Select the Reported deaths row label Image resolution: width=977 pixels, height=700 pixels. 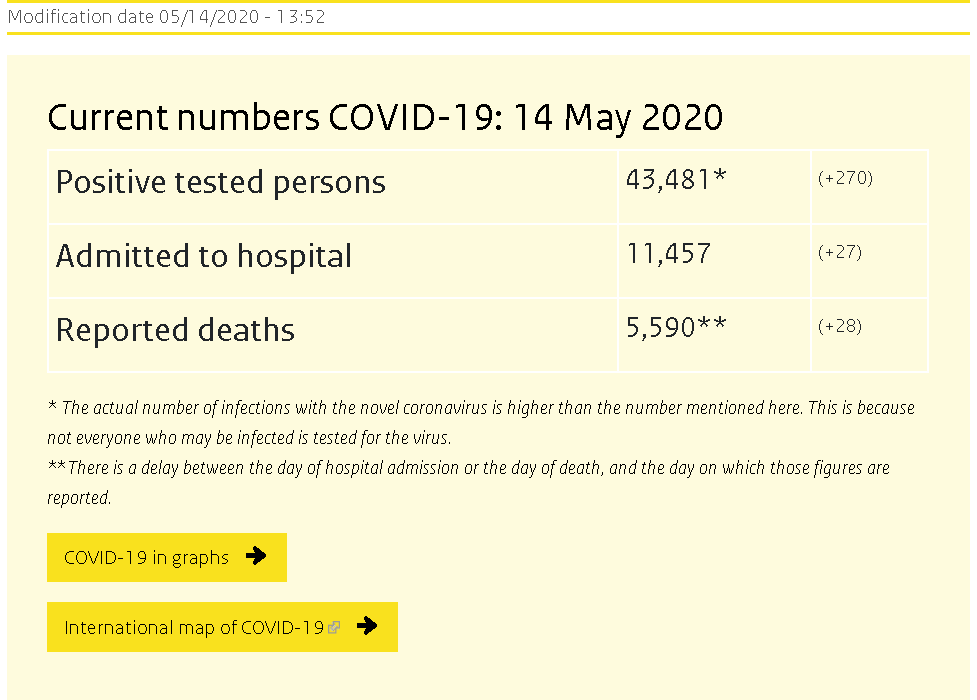(x=175, y=331)
